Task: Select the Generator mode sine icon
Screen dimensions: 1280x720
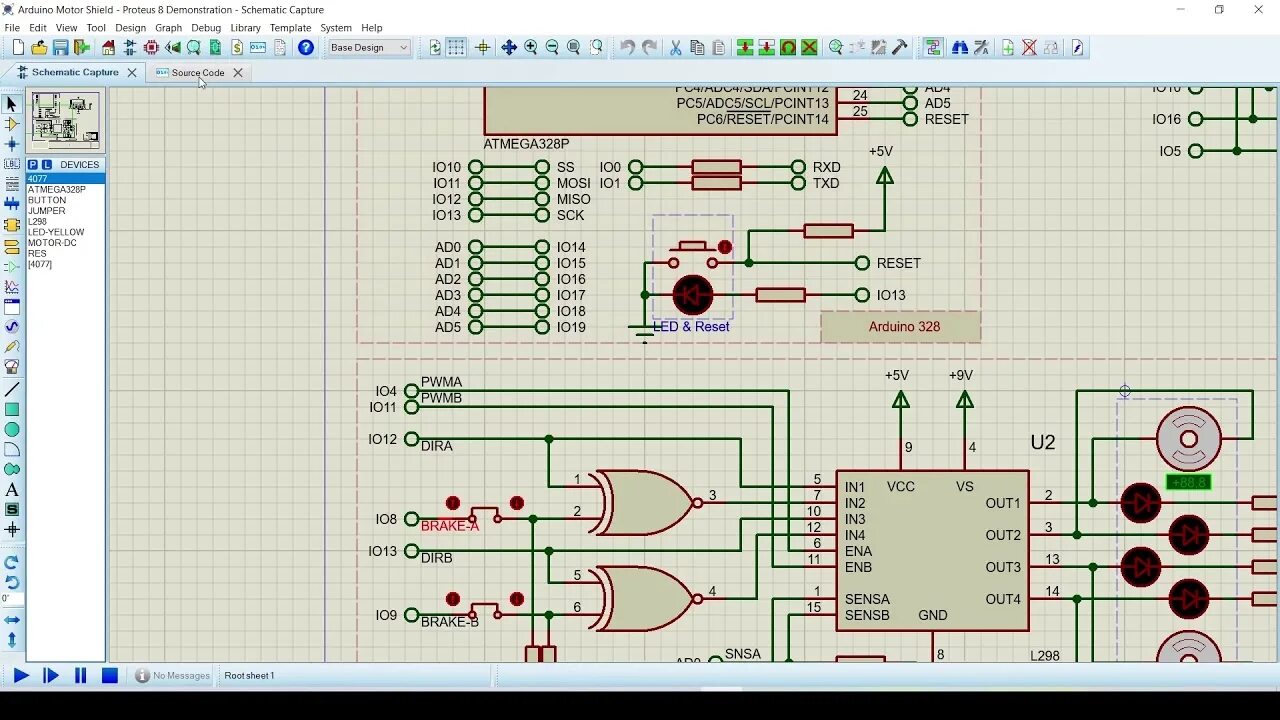Action: click(x=12, y=327)
